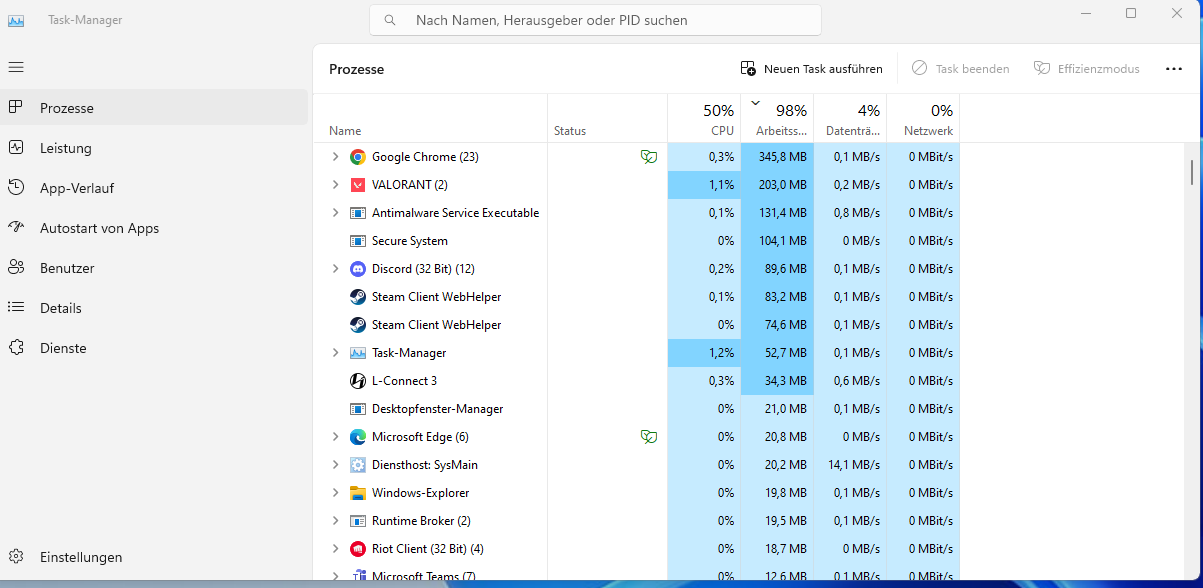Expand the VALORANT process group
Viewport: 1203px width, 588px height.
(x=335, y=185)
